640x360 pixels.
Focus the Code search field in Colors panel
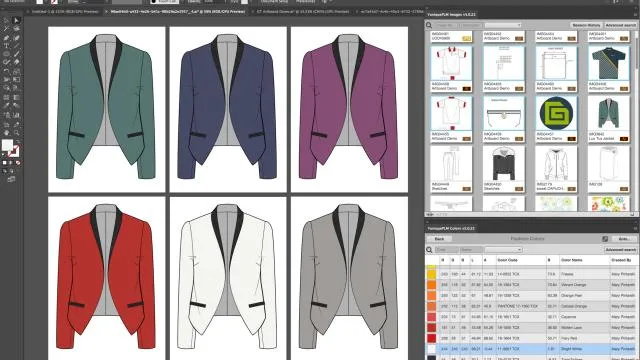(446, 249)
